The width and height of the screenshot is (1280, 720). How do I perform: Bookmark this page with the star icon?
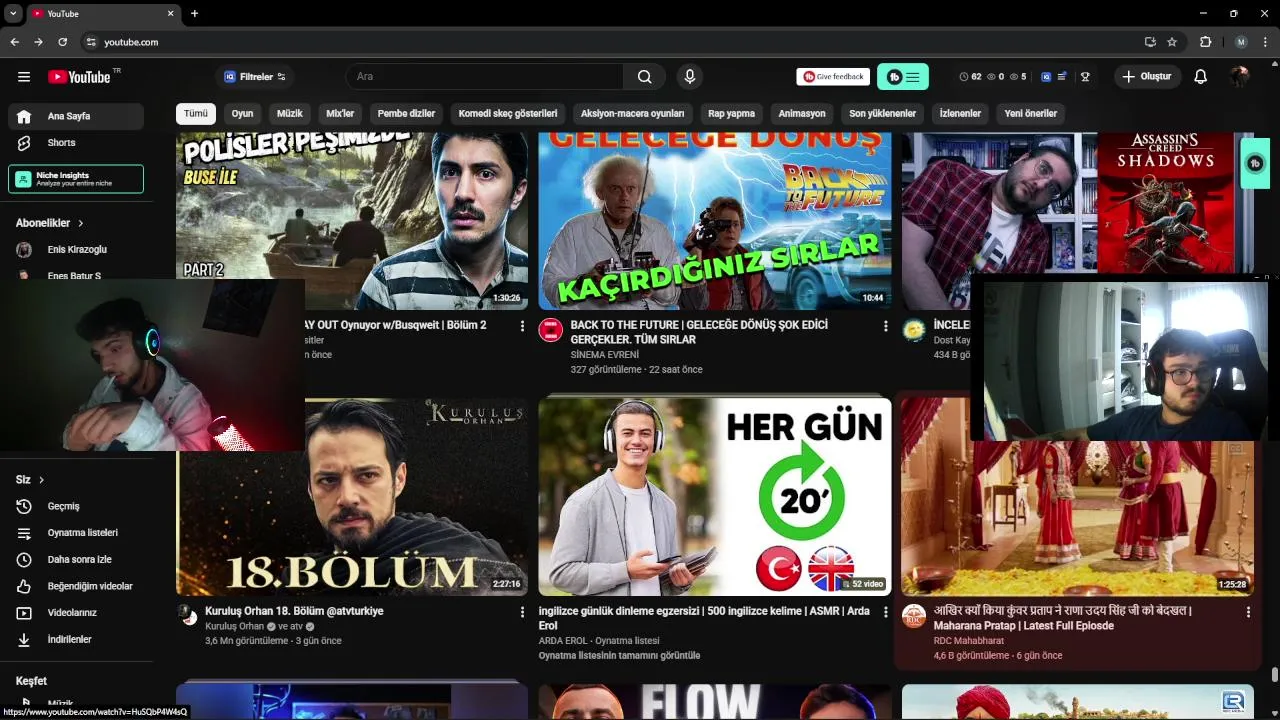(1172, 42)
